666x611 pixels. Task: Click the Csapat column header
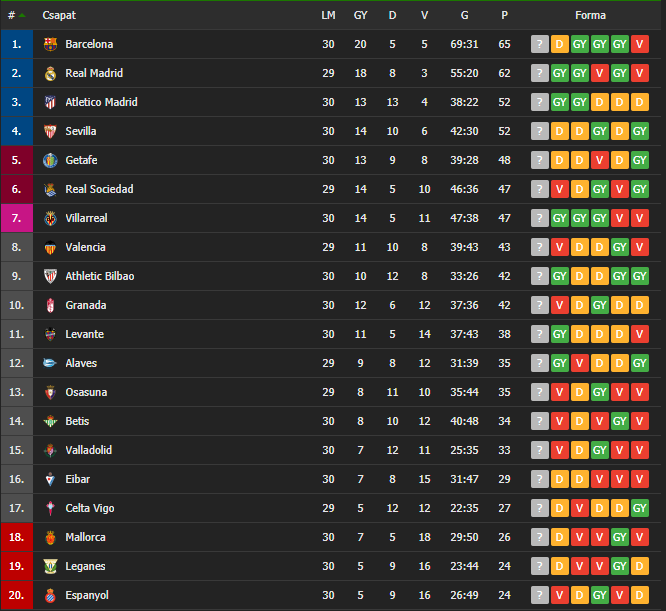(59, 15)
